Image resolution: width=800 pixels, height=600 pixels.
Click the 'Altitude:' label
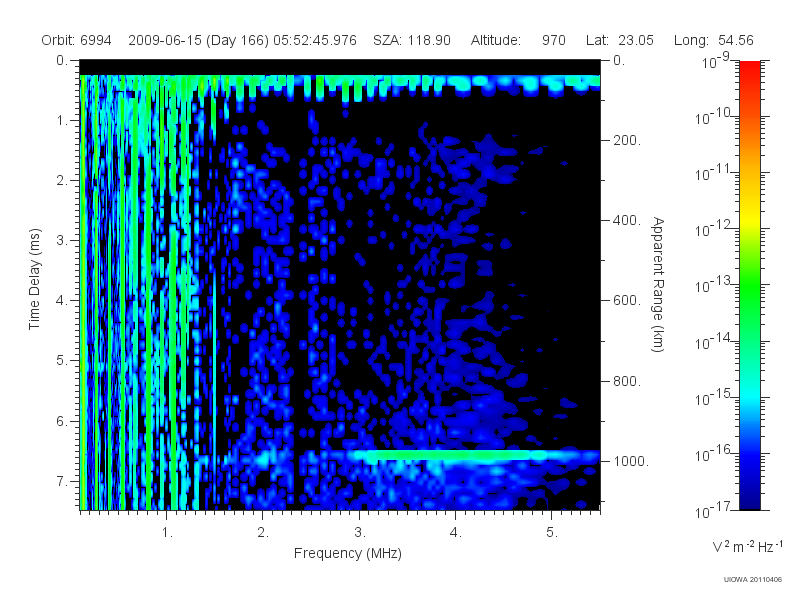495,40
